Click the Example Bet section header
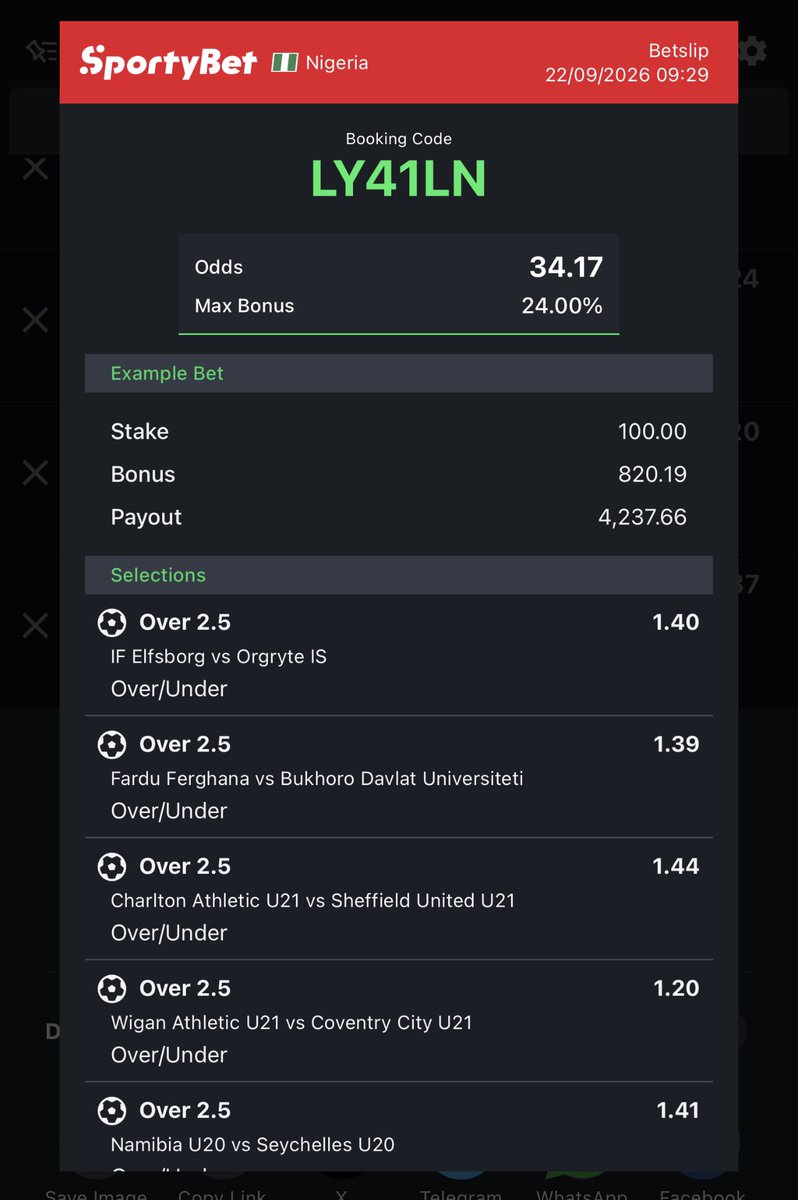Viewport: 798px width, 1200px height. click(x=398, y=373)
